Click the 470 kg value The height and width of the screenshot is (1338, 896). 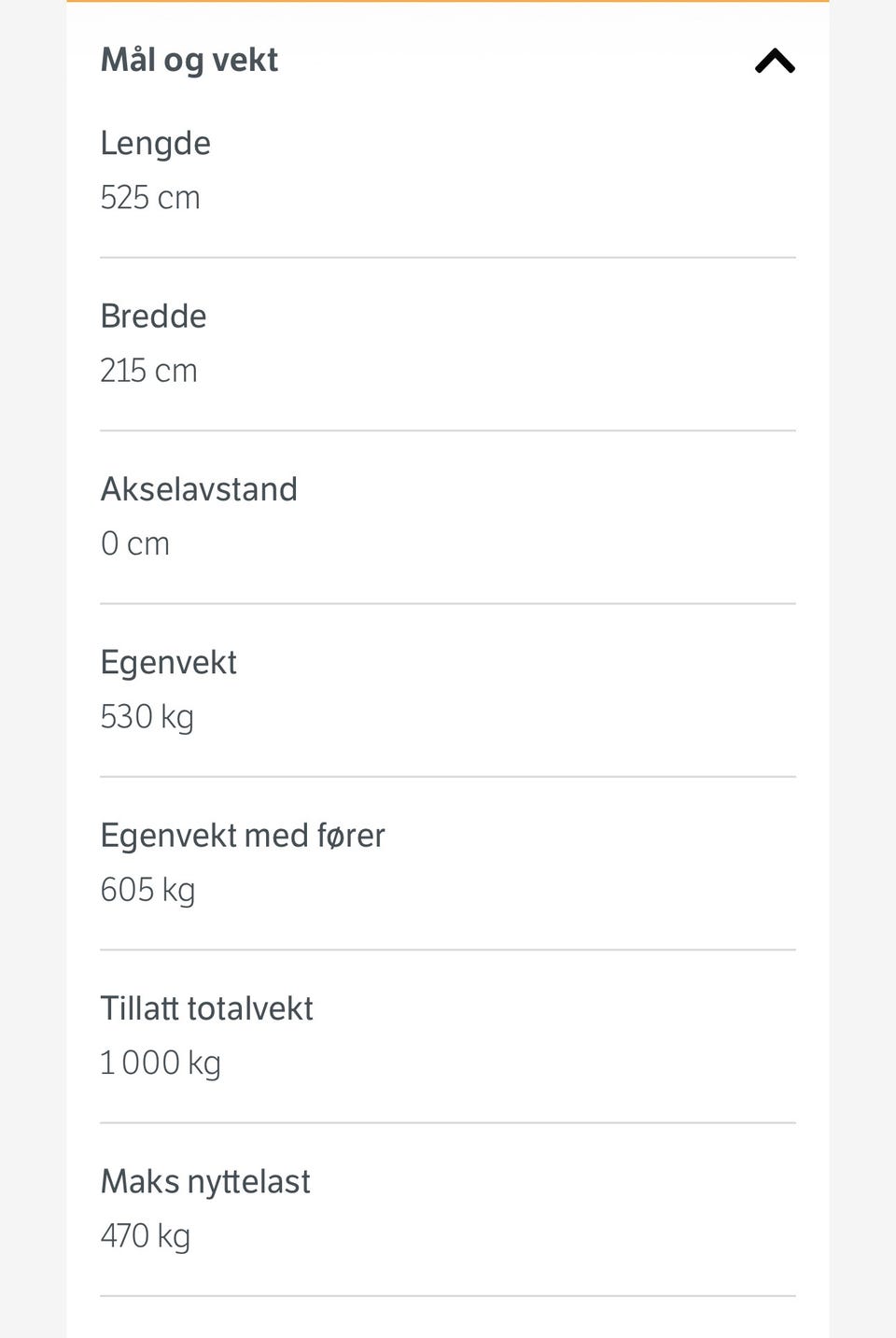[146, 1236]
